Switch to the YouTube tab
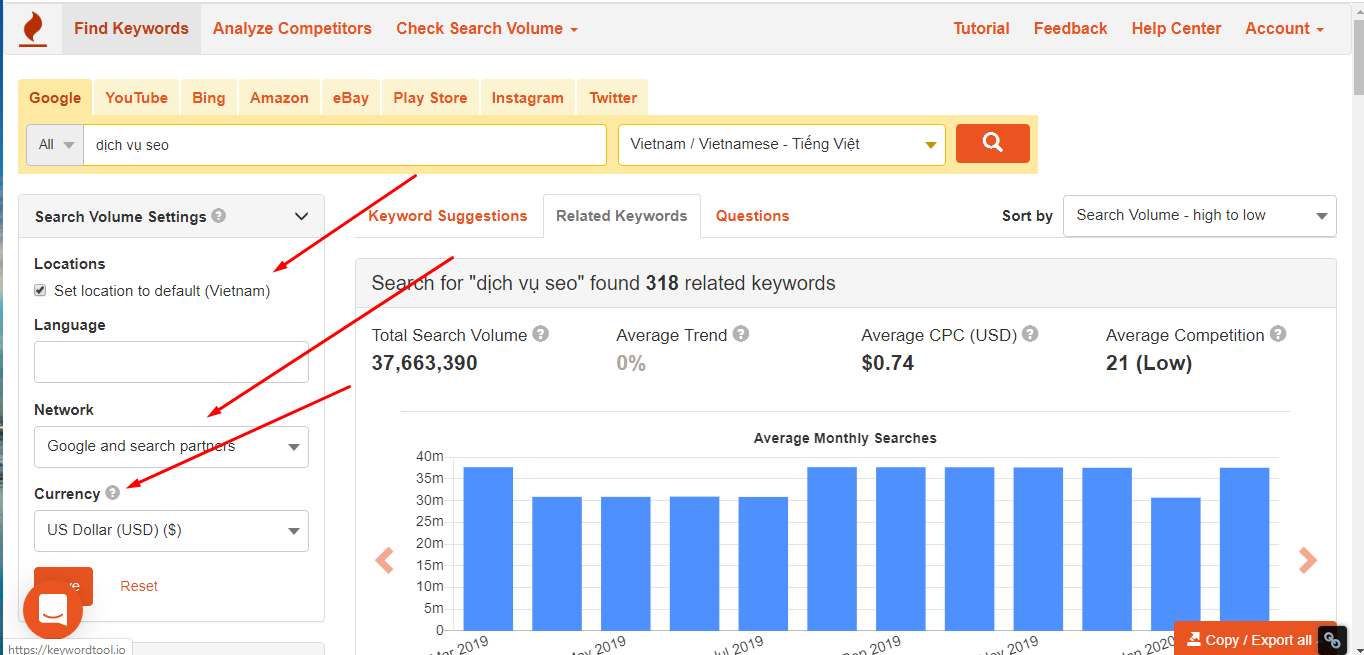This screenshot has width=1364, height=655. (x=136, y=98)
